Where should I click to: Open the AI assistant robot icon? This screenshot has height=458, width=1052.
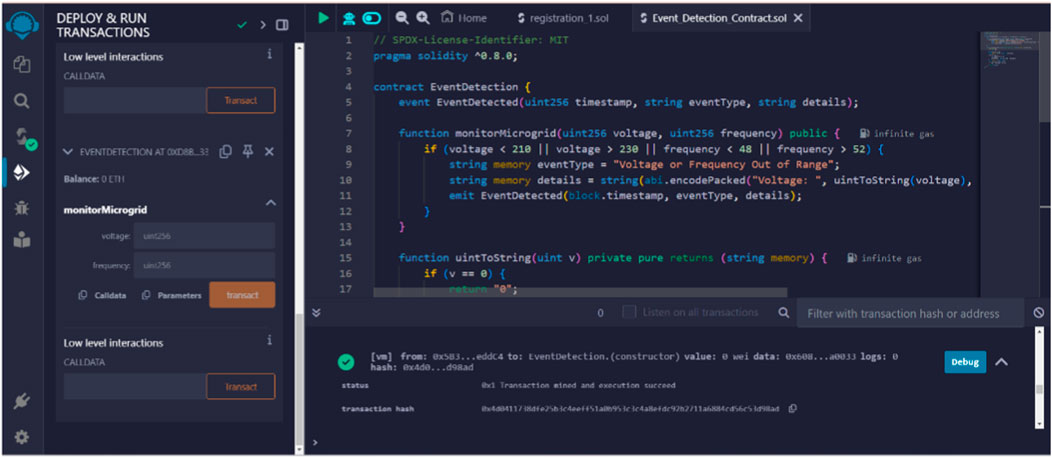click(x=348, y=18)
